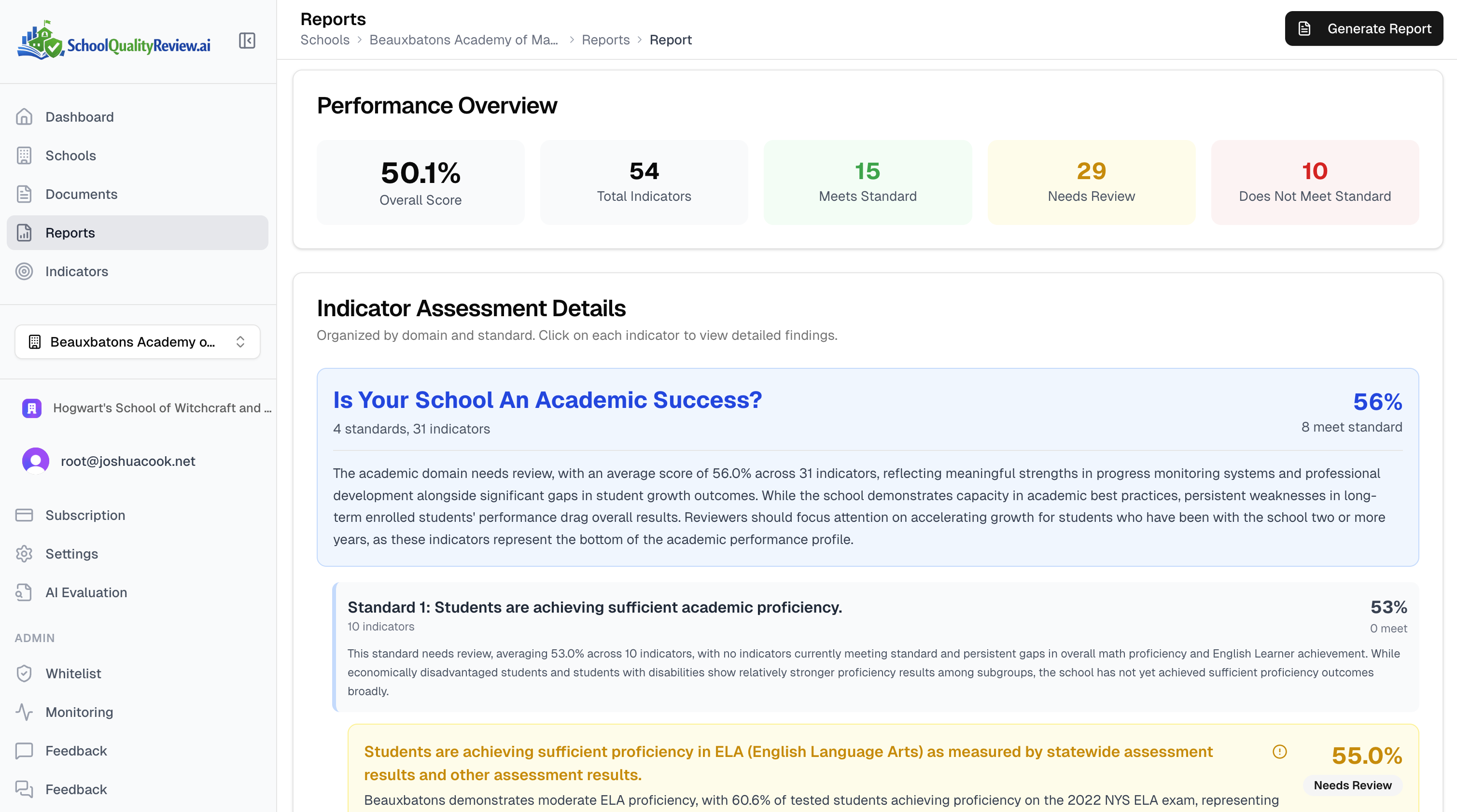Select the Indicators target icon

[24, 271]
